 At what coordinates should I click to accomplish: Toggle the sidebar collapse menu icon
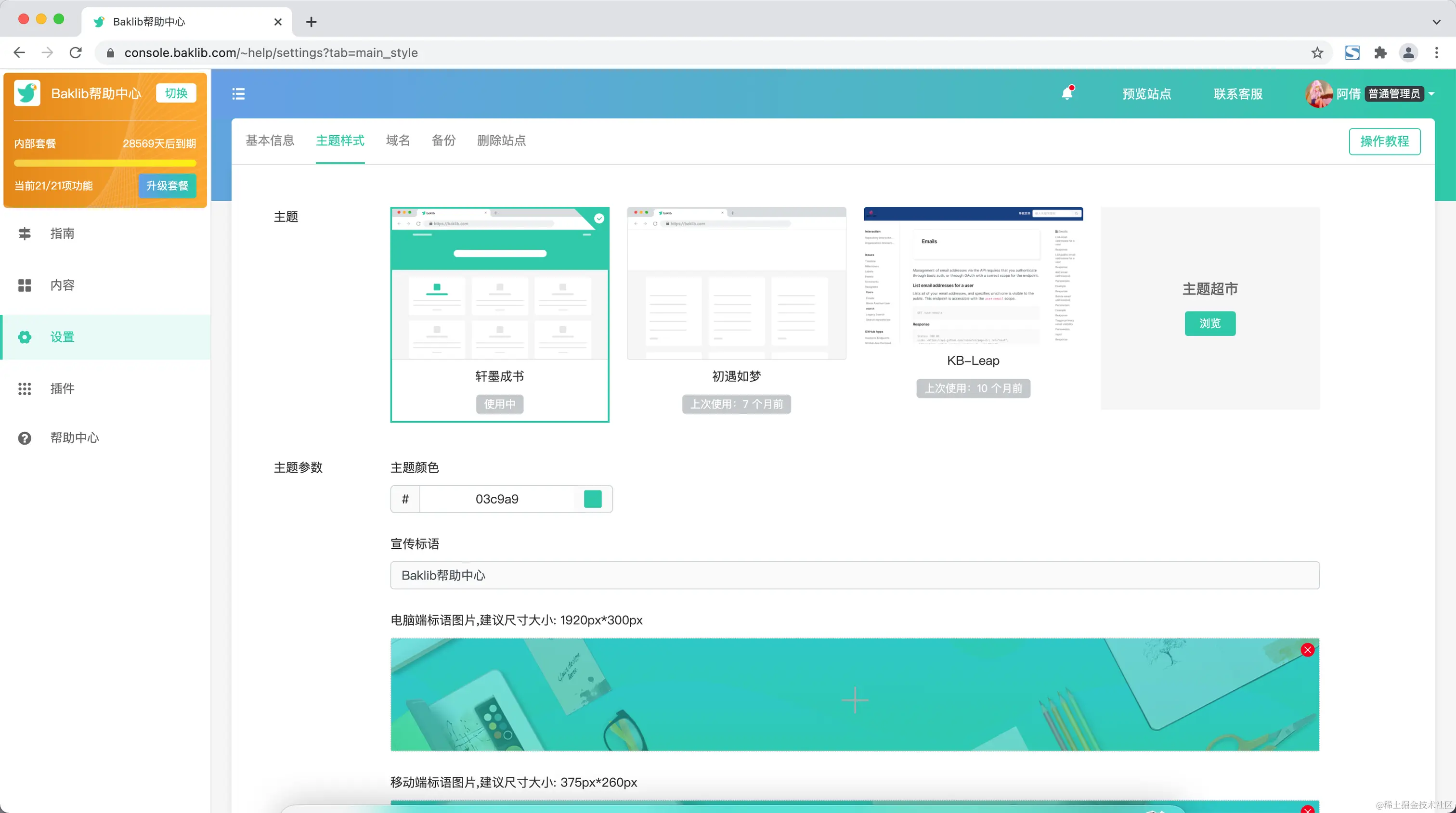(x=238, y=94)
